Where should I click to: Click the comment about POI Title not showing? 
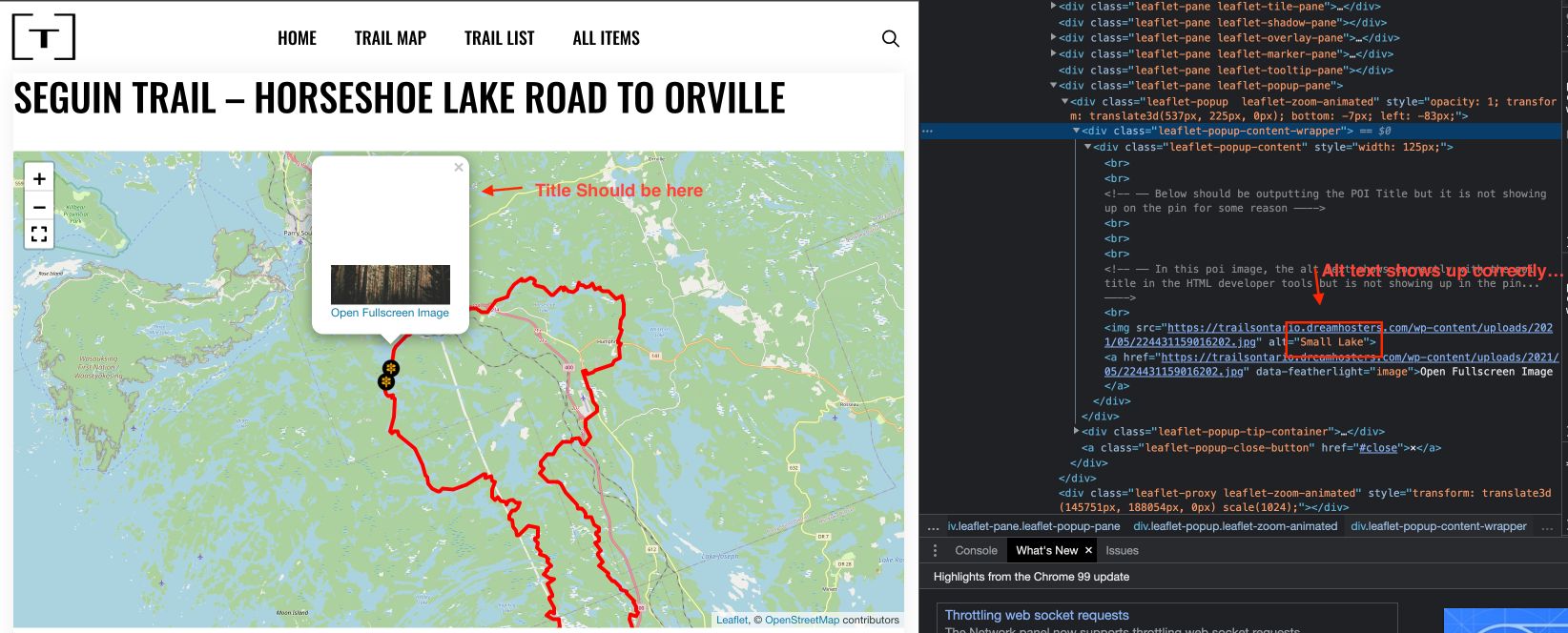[1326, 200]
